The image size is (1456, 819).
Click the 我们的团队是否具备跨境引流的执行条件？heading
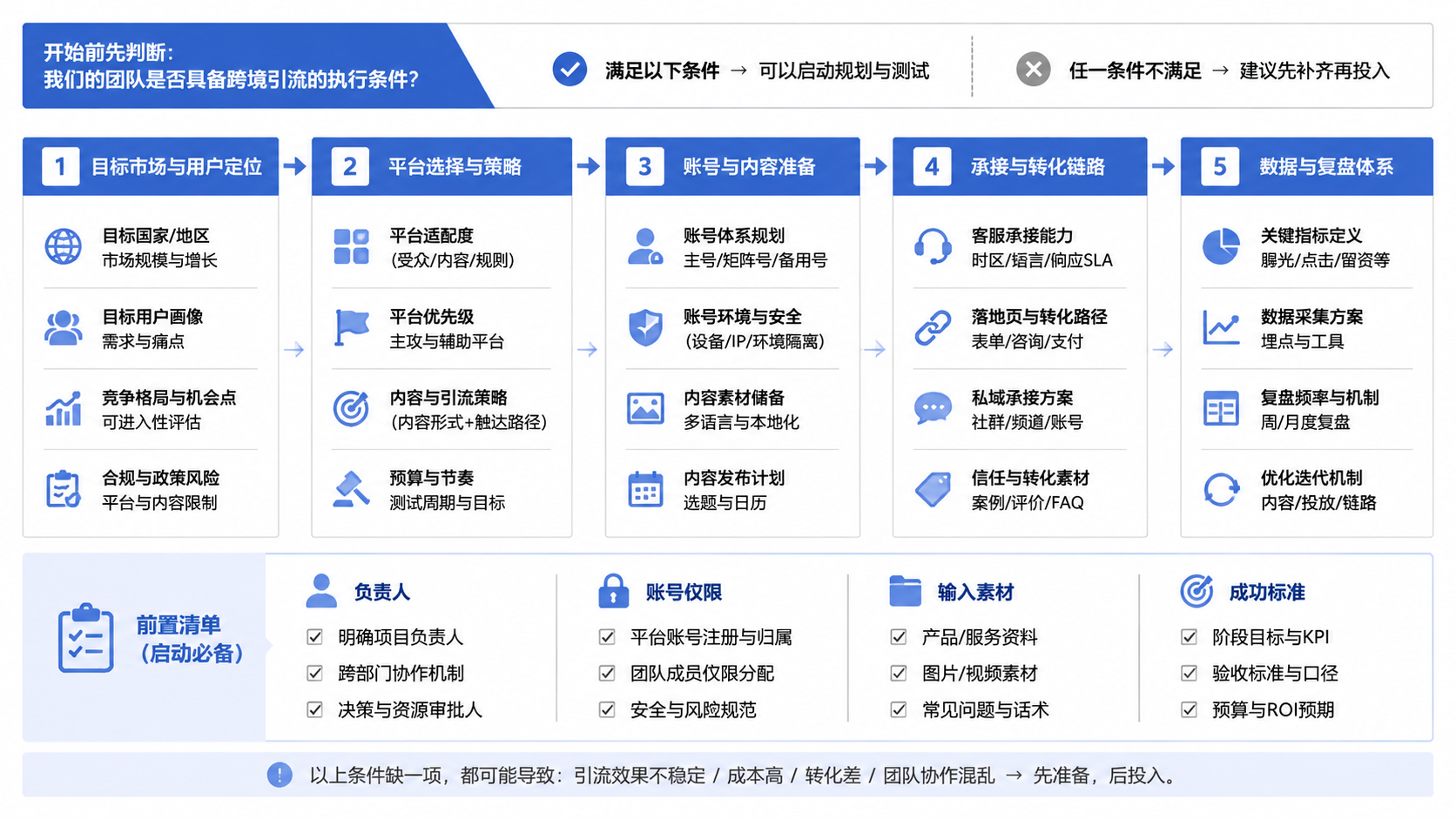pos(231,79)
